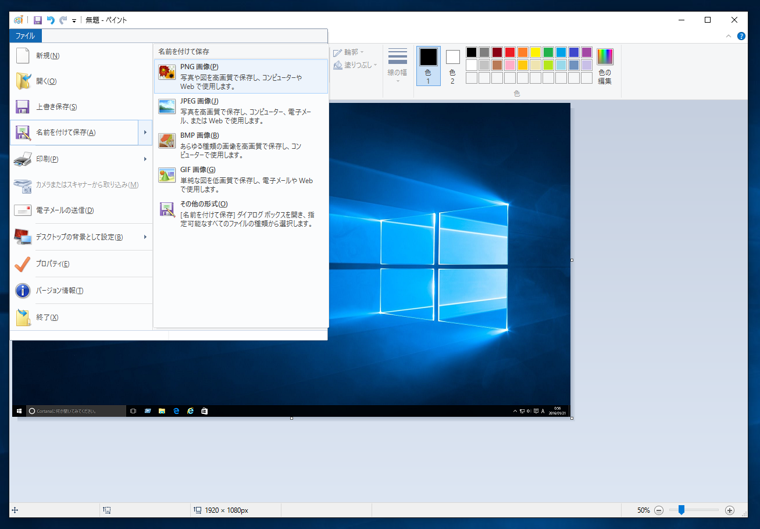760x529 pixels.
Task: Open the Fill (塗りつぶし) dropdown
Action: 355,64
